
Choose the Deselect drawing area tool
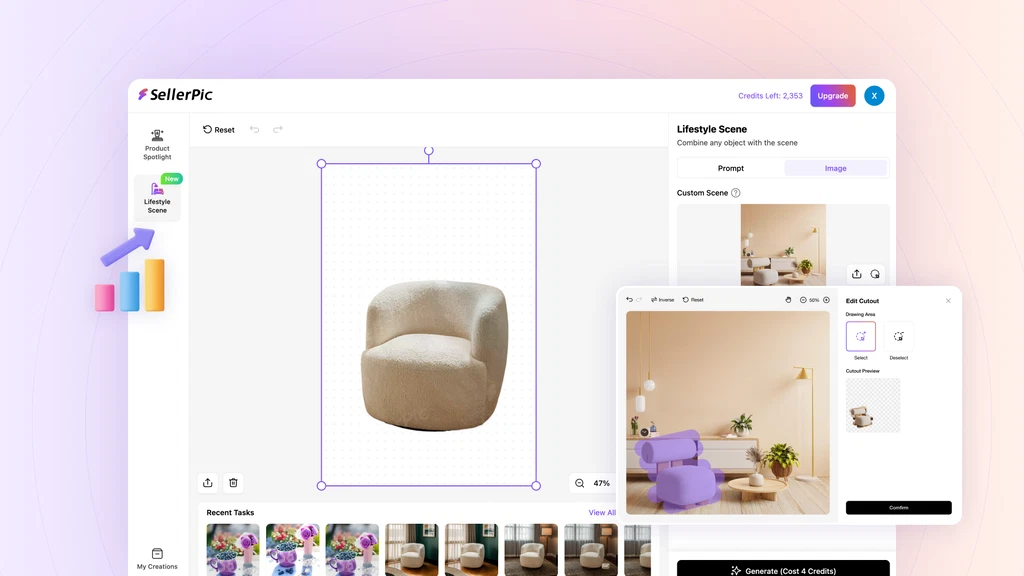pyautogui.click(x=899, y=336)
